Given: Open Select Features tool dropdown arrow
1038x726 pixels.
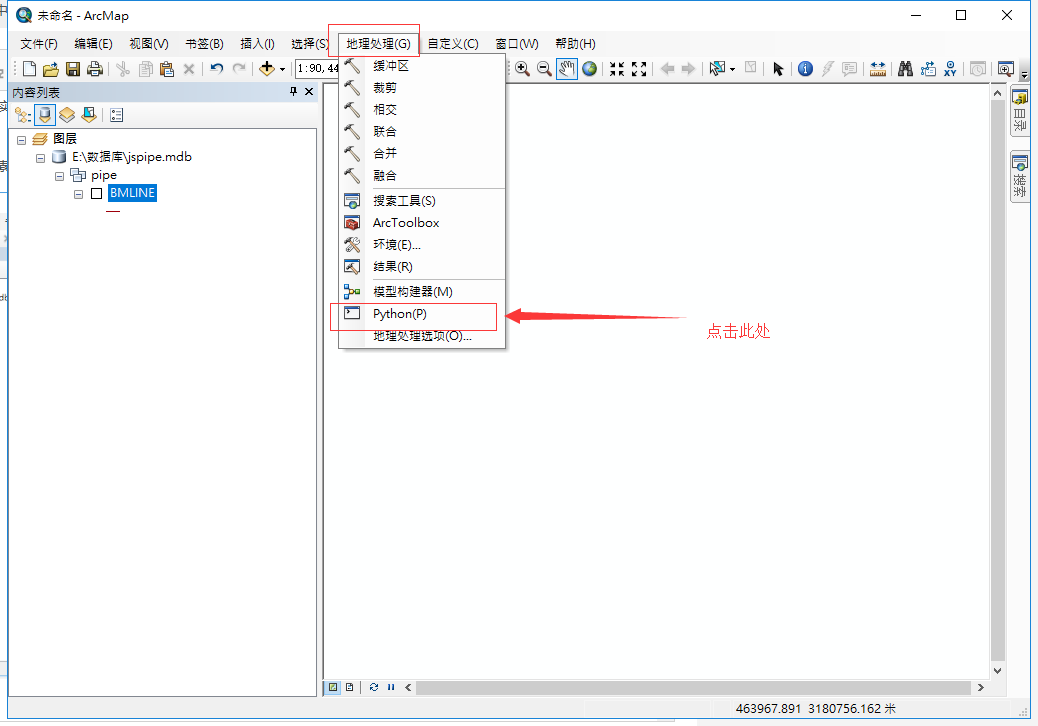Looking at the screenshot, I should pos(732,69).
